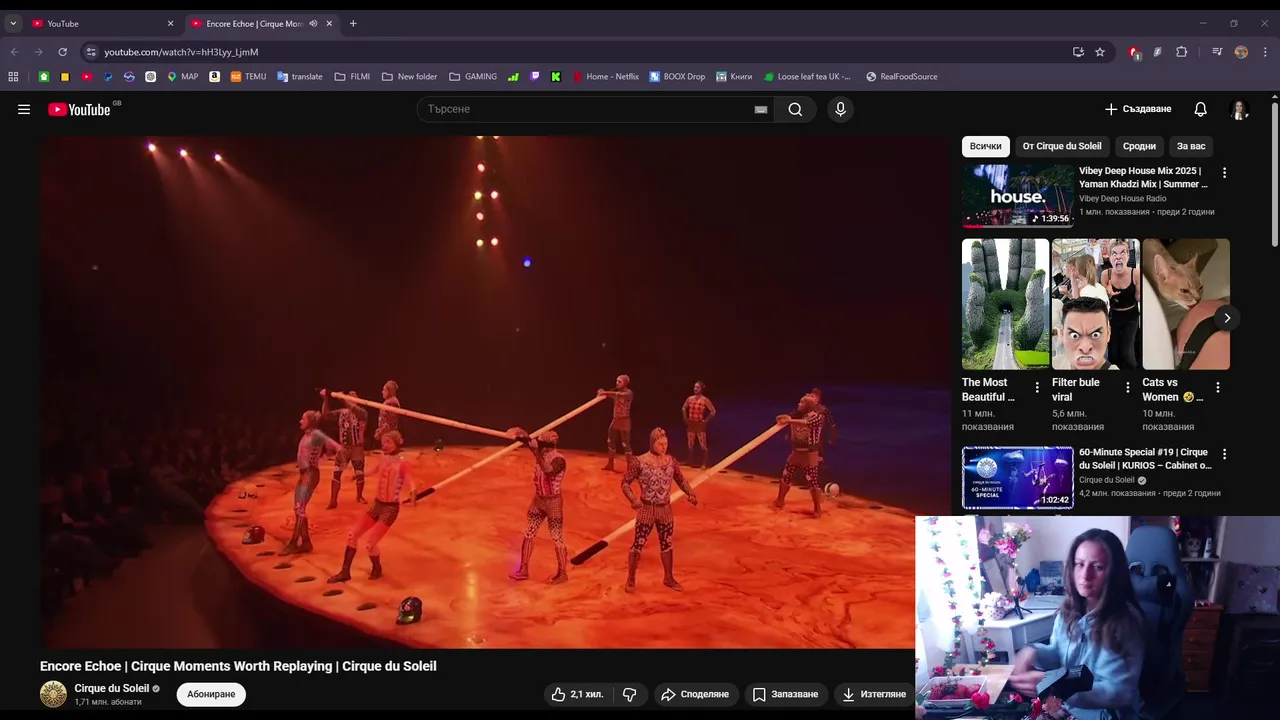Open the tab search dropdown arrow
The height and width of the screenshot is (720, 1280).
[x=13, y=23]
